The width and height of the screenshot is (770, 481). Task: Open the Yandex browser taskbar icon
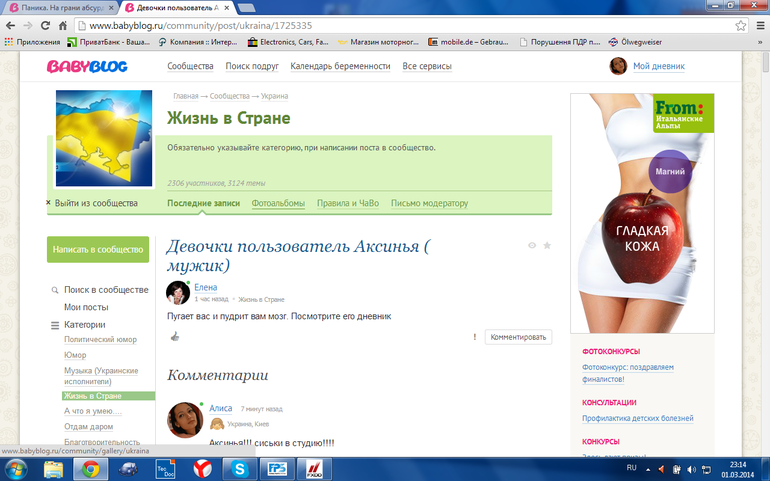202,469
